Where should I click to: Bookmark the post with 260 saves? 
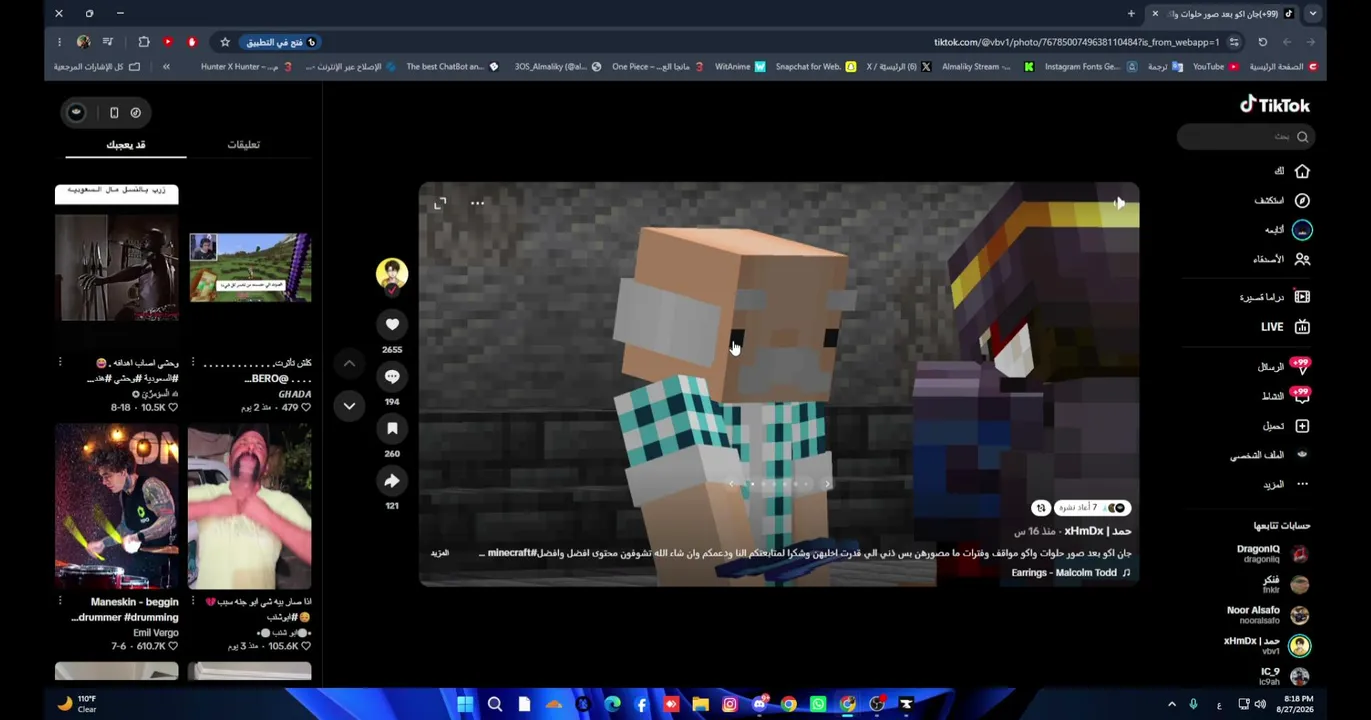coord(392,428)
